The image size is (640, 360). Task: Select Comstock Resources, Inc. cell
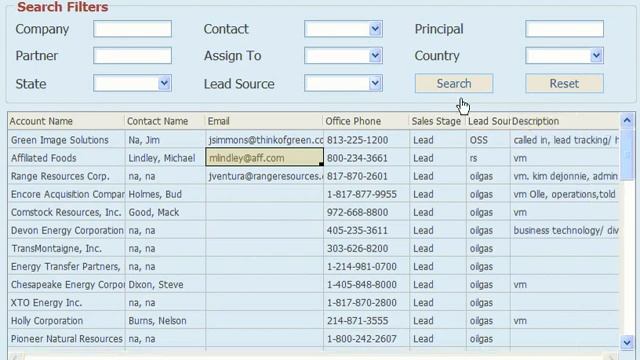click(x=66, y=212)
